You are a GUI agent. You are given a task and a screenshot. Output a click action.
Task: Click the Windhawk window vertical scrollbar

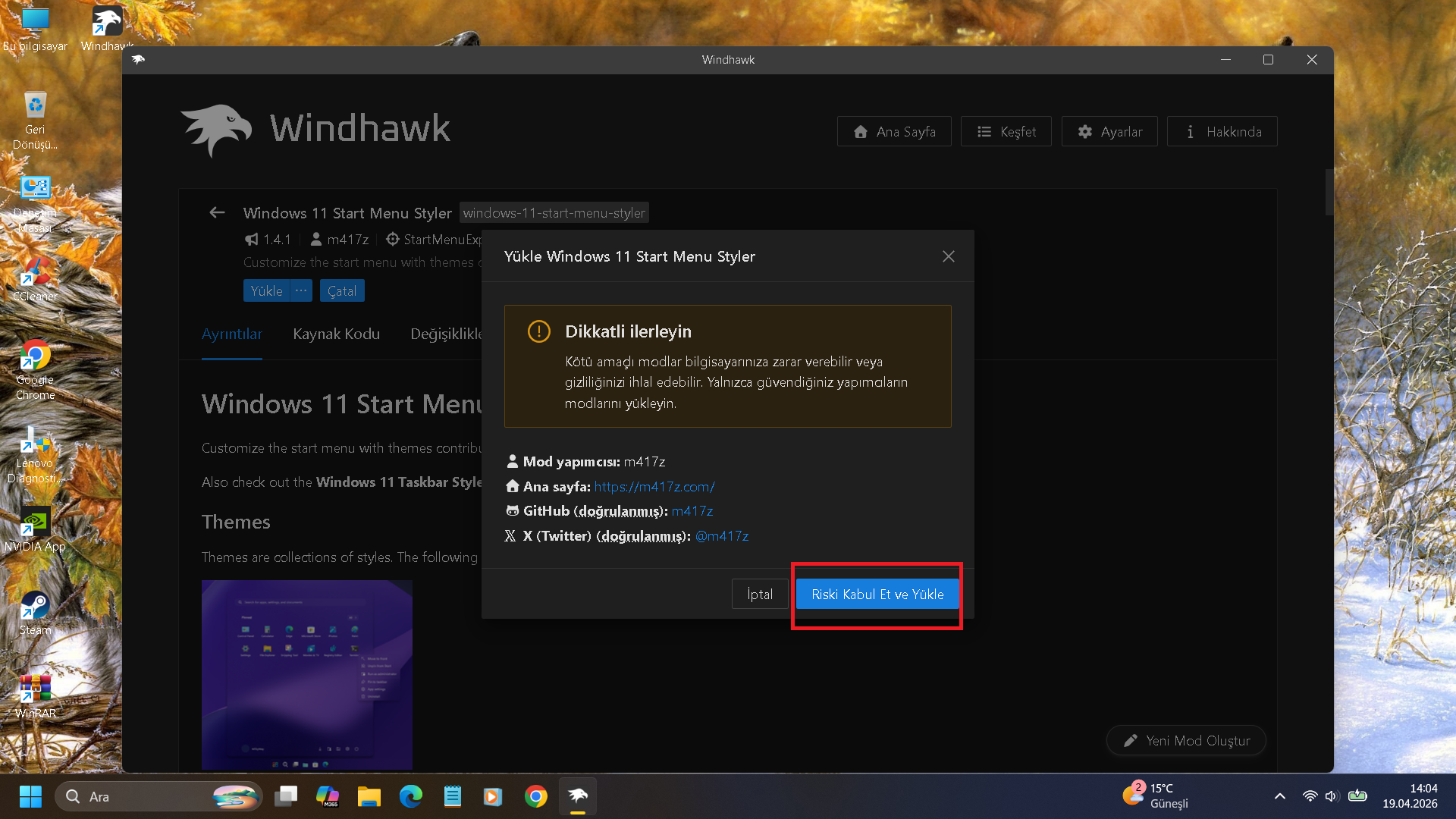1329,193
